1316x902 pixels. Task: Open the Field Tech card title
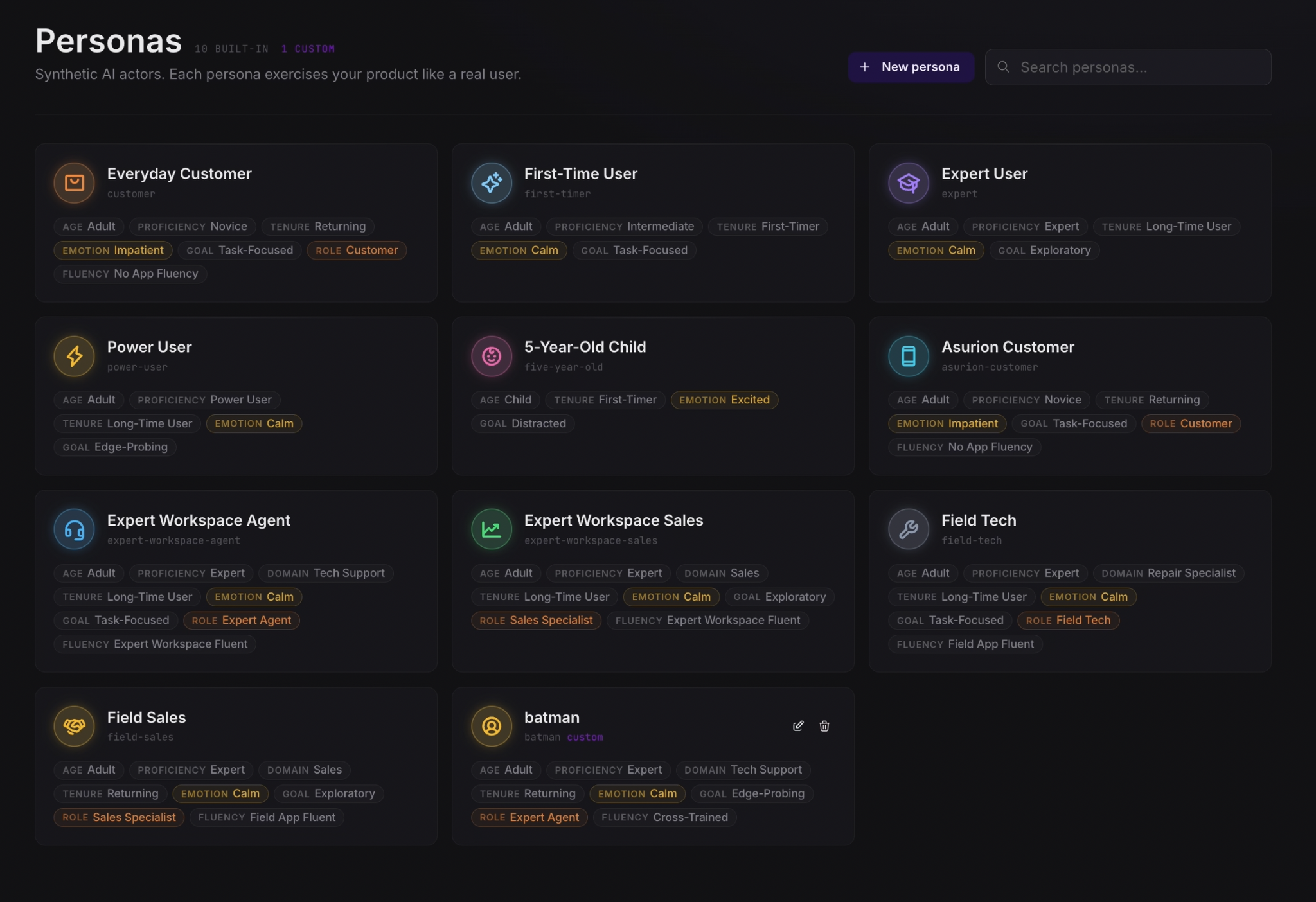979,520
